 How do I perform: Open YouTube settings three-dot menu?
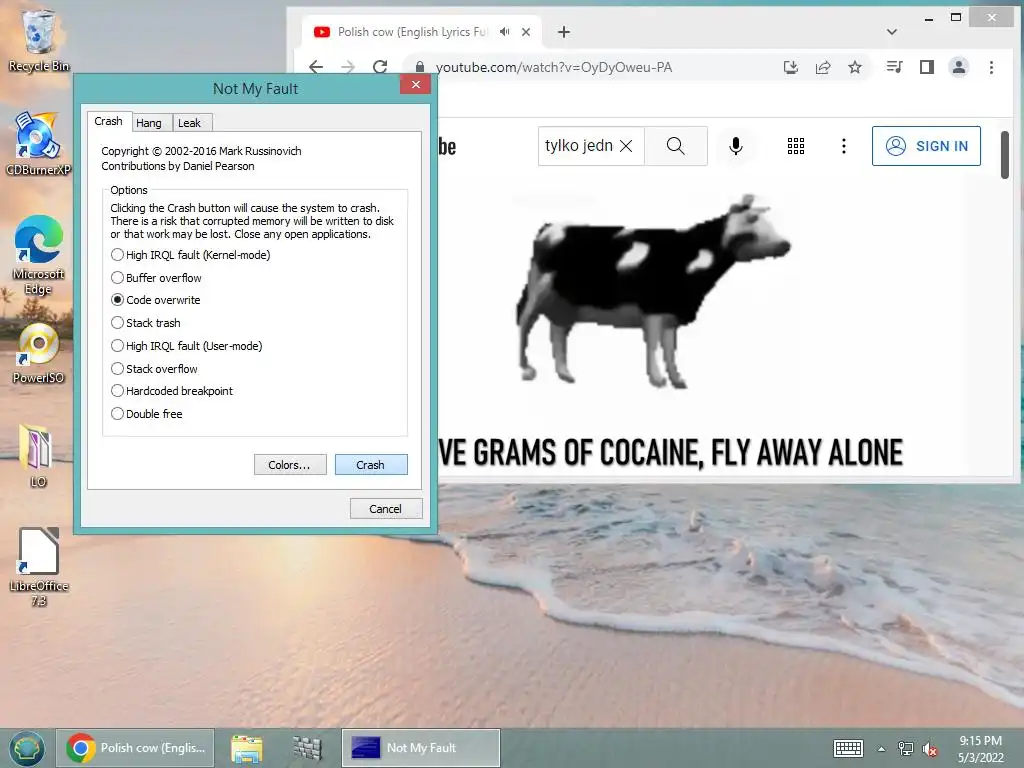pyautogui.click(x=844, y=146)
